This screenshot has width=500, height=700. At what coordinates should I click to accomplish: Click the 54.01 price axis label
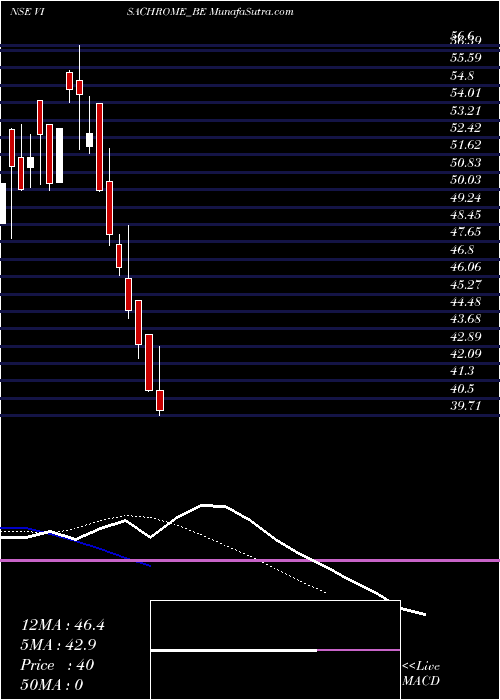tap(465, 93)
